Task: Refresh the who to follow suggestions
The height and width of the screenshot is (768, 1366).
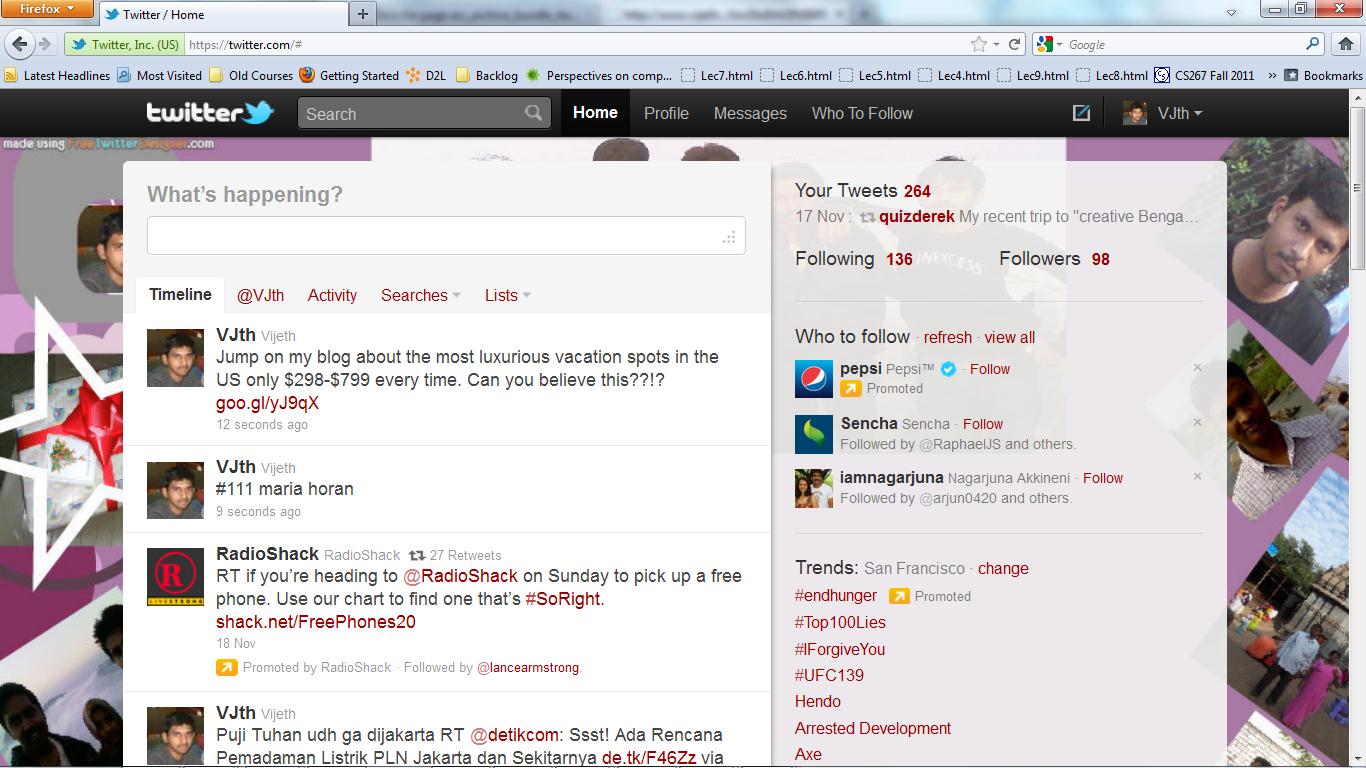Action: 948,337
